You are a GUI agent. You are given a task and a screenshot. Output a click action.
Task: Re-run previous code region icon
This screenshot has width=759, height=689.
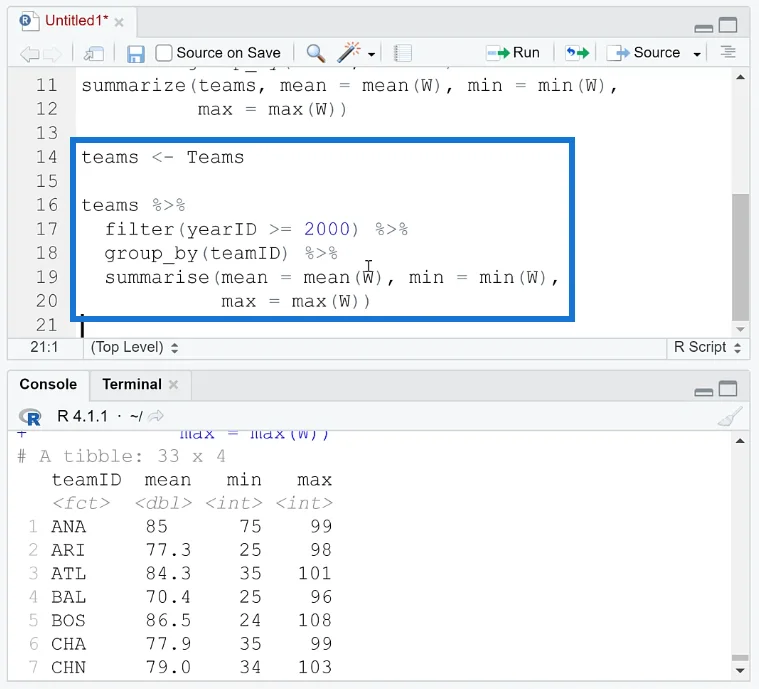[577, 52]
